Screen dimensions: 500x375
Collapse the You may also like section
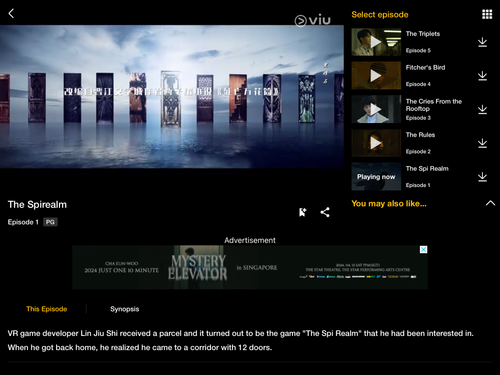pyautogui.click(x=490, y=203)
